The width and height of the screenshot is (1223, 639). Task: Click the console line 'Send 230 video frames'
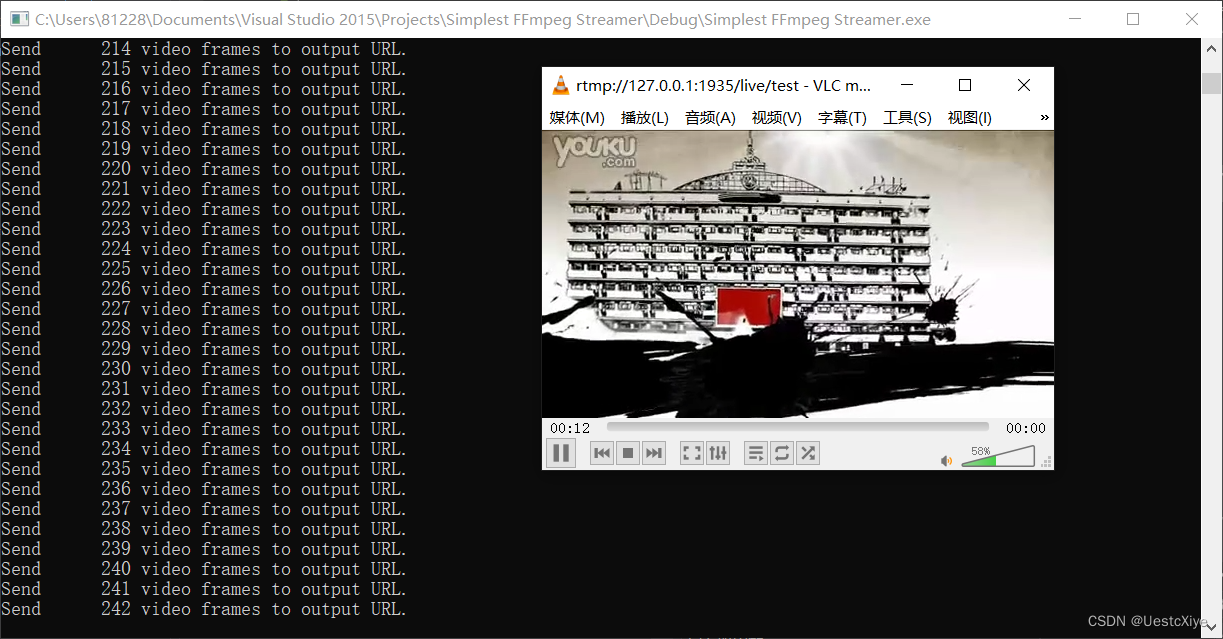click(204, 369)
